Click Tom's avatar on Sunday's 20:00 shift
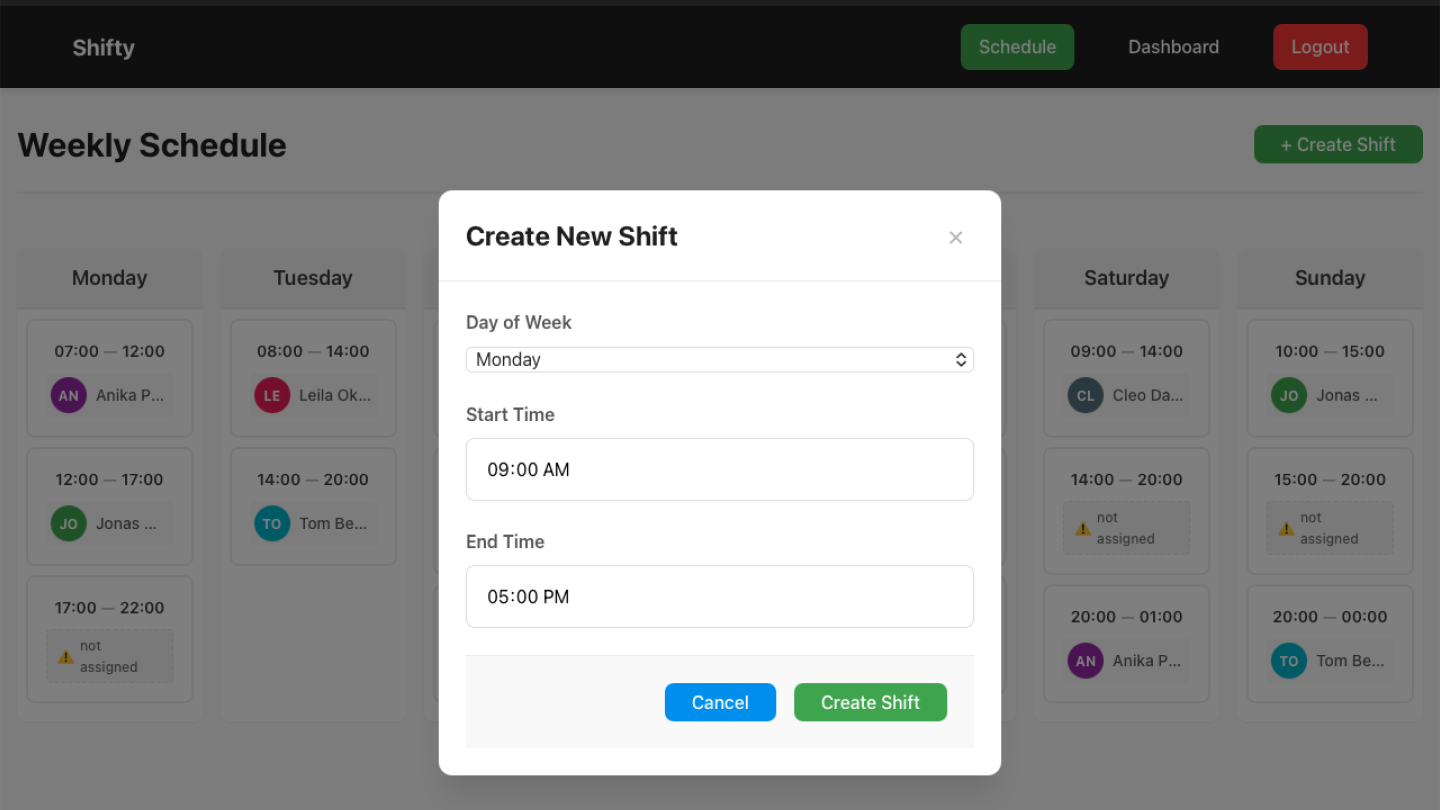The image size is (1440, 810). [1288, 660]
